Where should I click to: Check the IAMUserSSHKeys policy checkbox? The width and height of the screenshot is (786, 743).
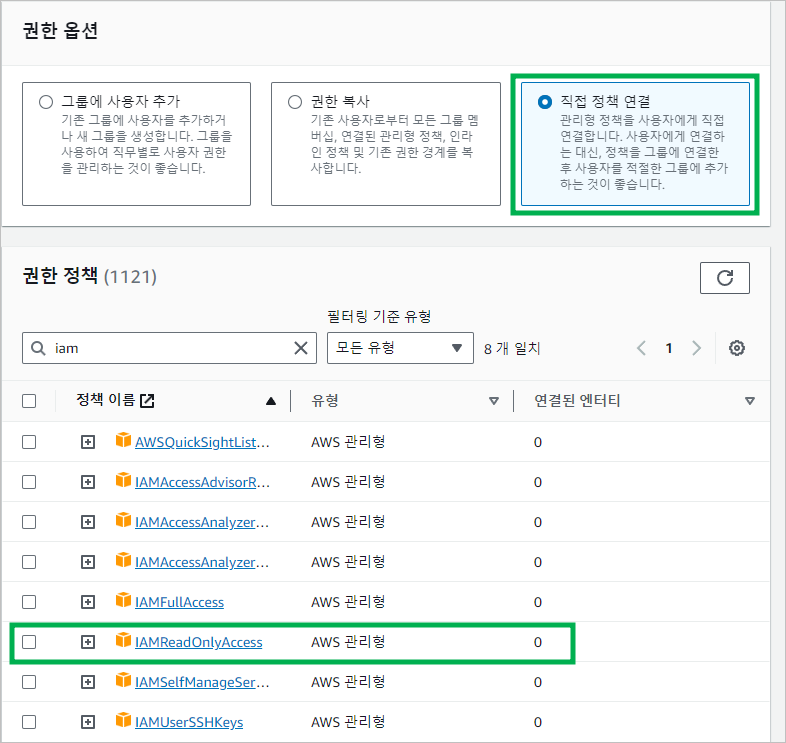pyautogui.click(x=29, y=722)
